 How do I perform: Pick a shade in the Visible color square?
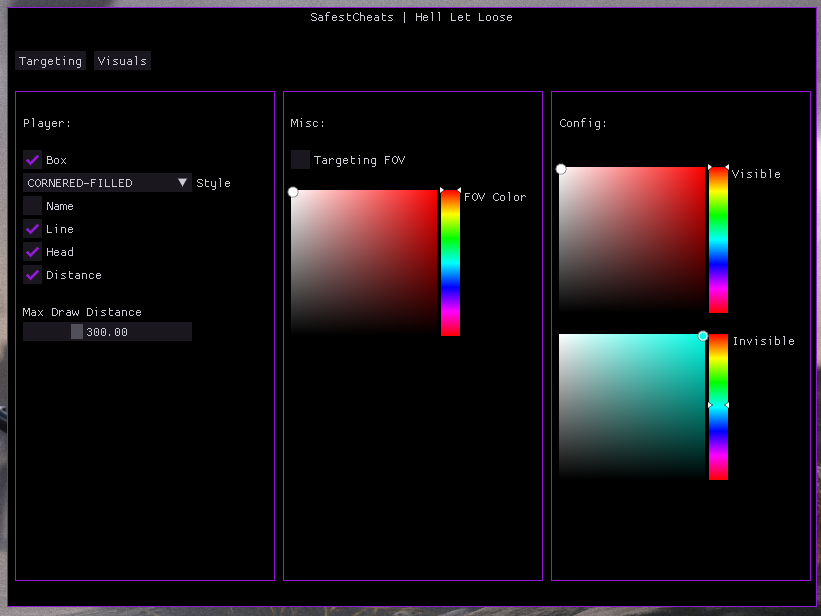click(x=632, y=240)
